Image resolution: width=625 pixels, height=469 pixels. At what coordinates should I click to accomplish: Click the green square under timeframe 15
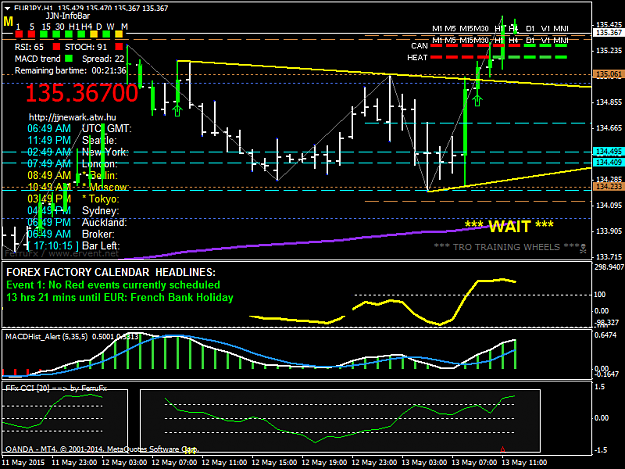pos(44,35)
